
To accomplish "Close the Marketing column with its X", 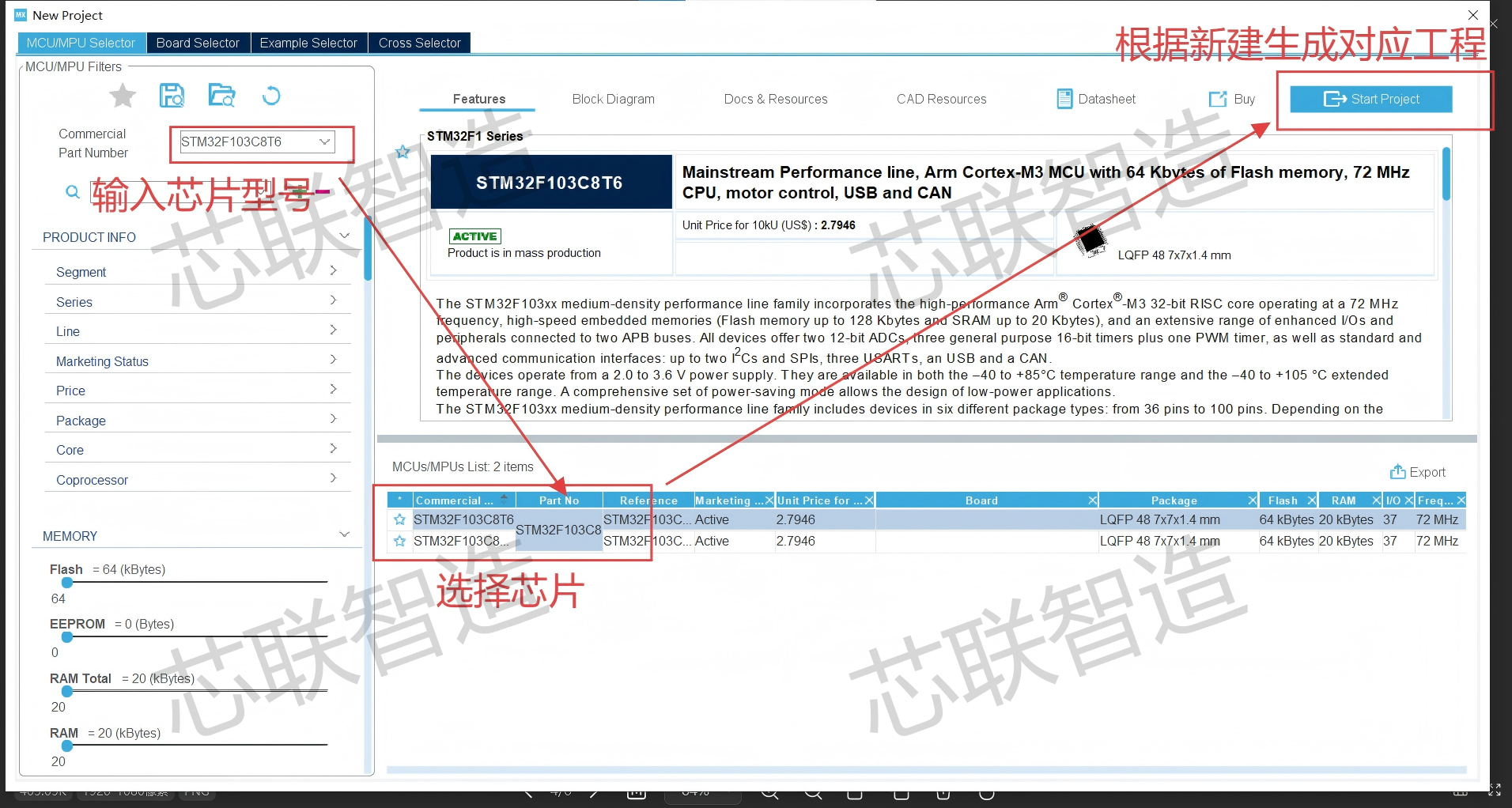I will pos(769,500).
